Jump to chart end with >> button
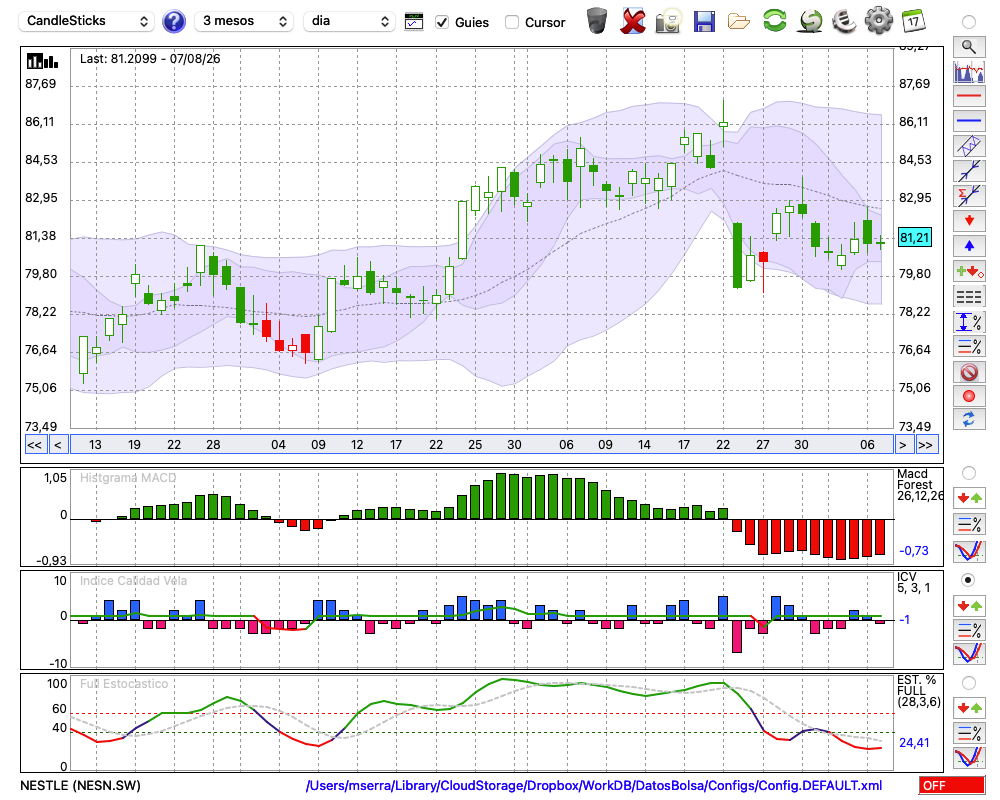 coord(926,445)
